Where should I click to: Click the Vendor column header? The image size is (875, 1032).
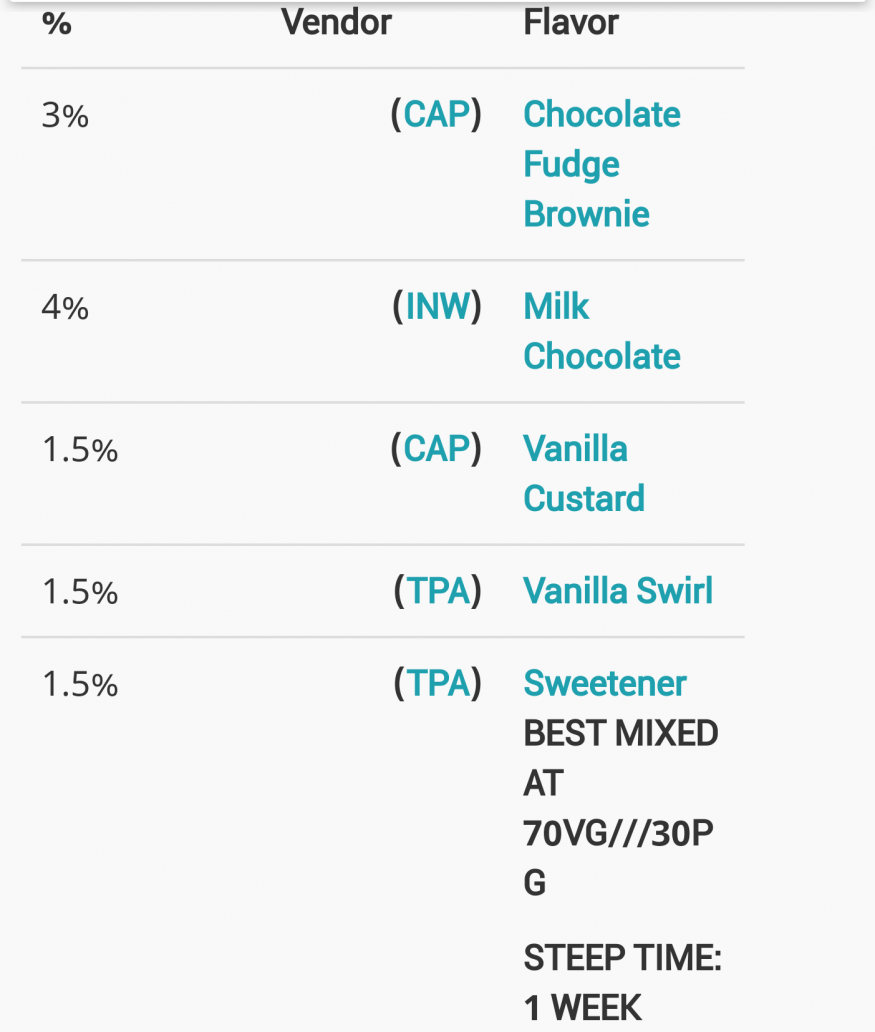(336, 22)
